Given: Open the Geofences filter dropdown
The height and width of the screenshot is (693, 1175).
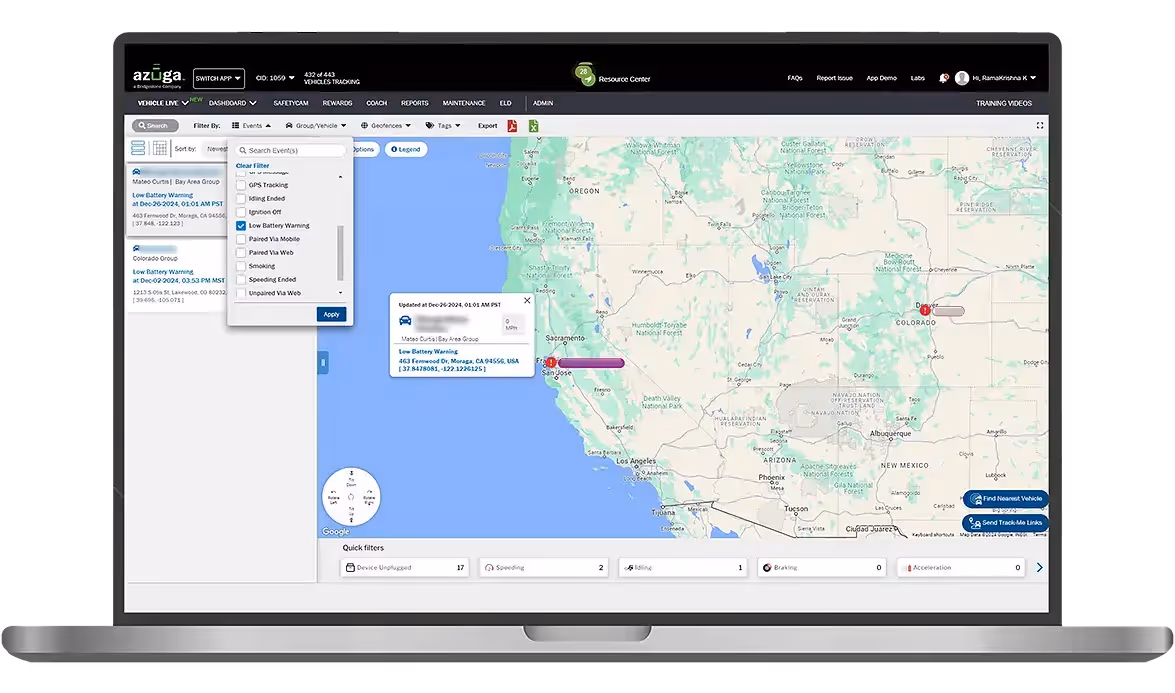Looking at the screenshot, I should 386,126.
